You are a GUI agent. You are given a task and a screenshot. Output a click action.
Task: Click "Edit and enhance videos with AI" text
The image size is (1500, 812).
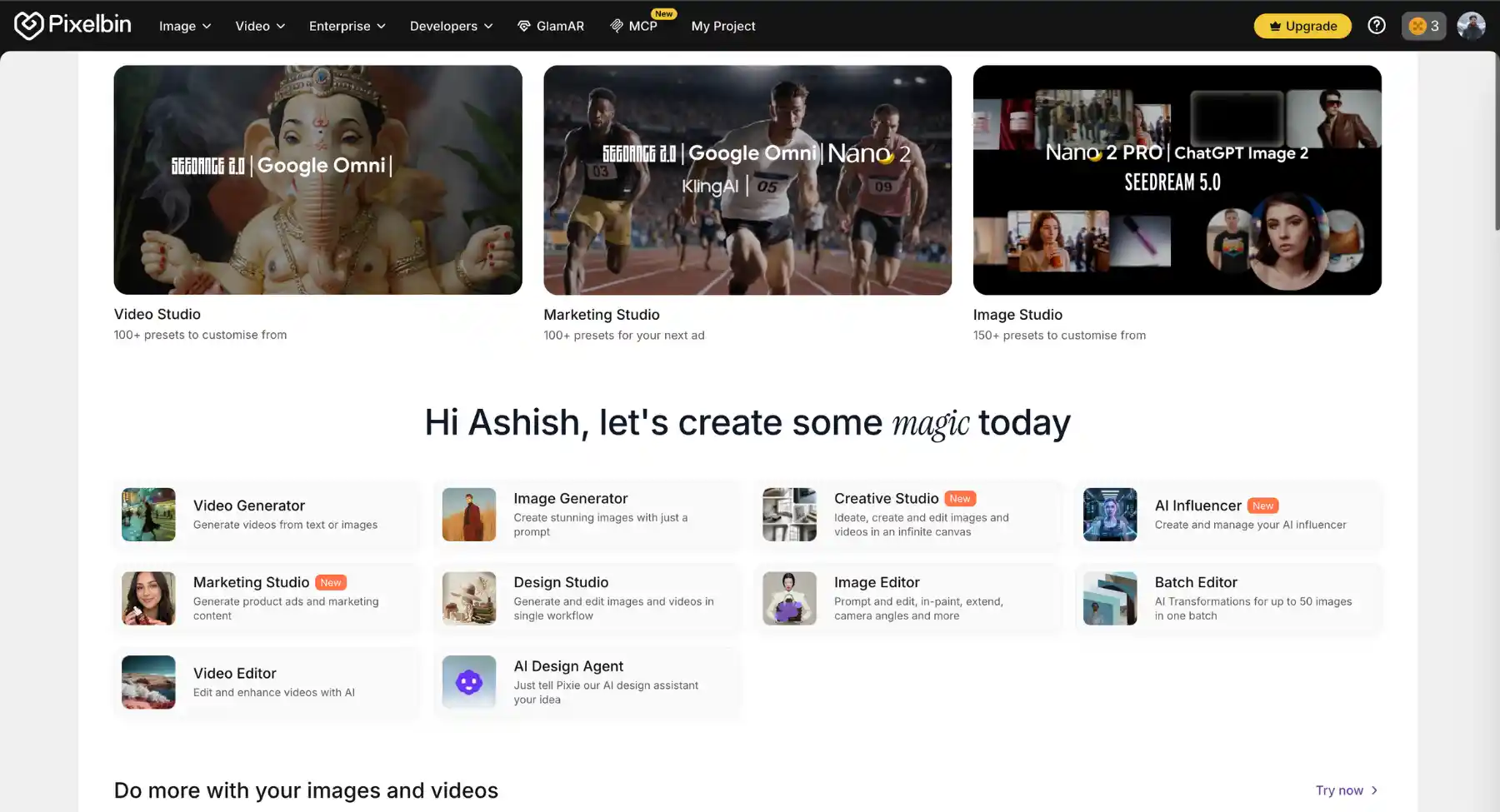274,692
